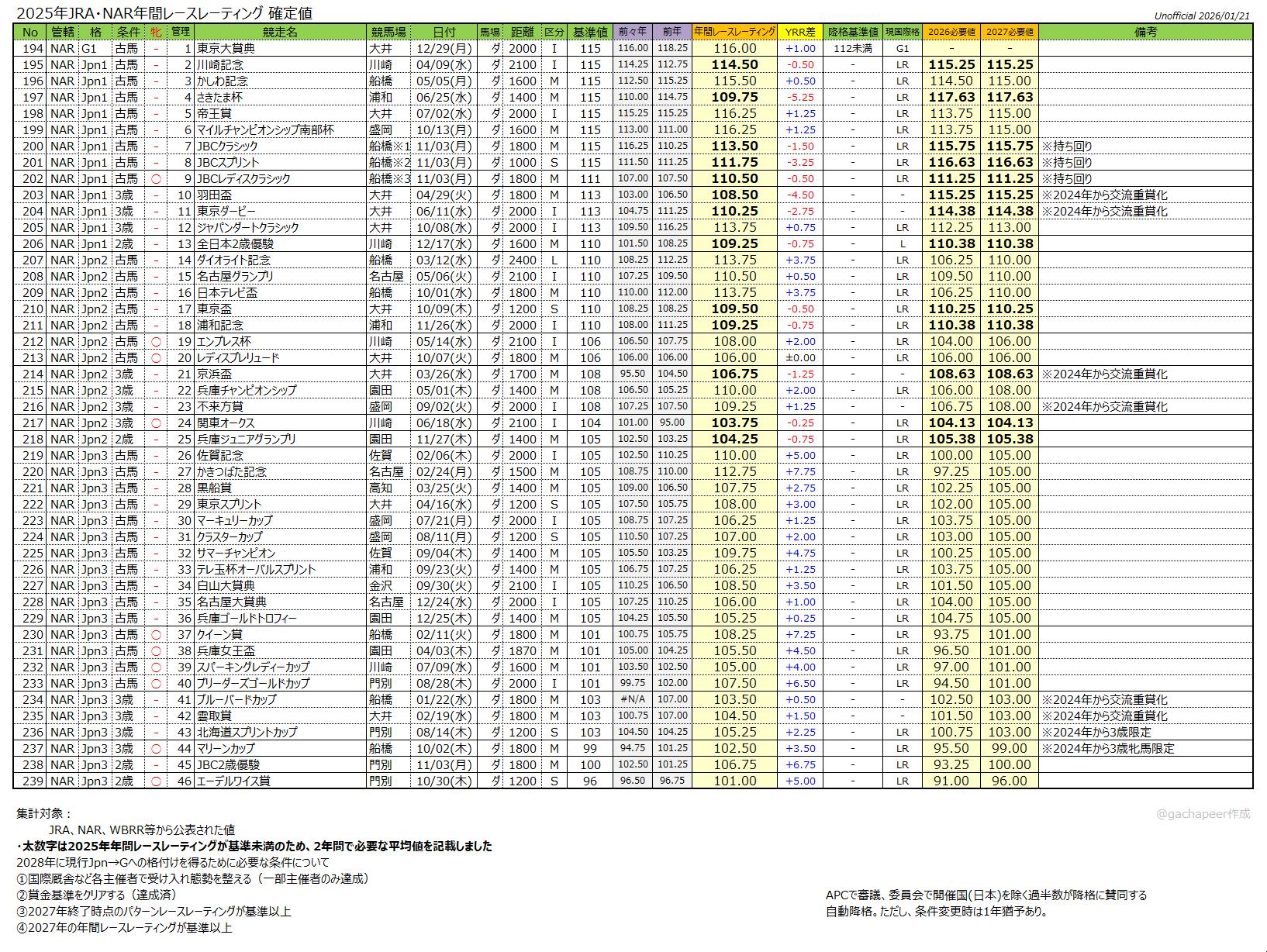Select the 川崎記念 race name cell

point(219,64)
